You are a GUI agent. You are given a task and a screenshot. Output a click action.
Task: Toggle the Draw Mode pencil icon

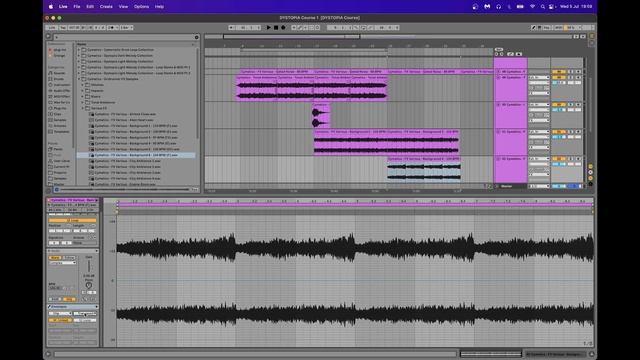pos(533,28)
